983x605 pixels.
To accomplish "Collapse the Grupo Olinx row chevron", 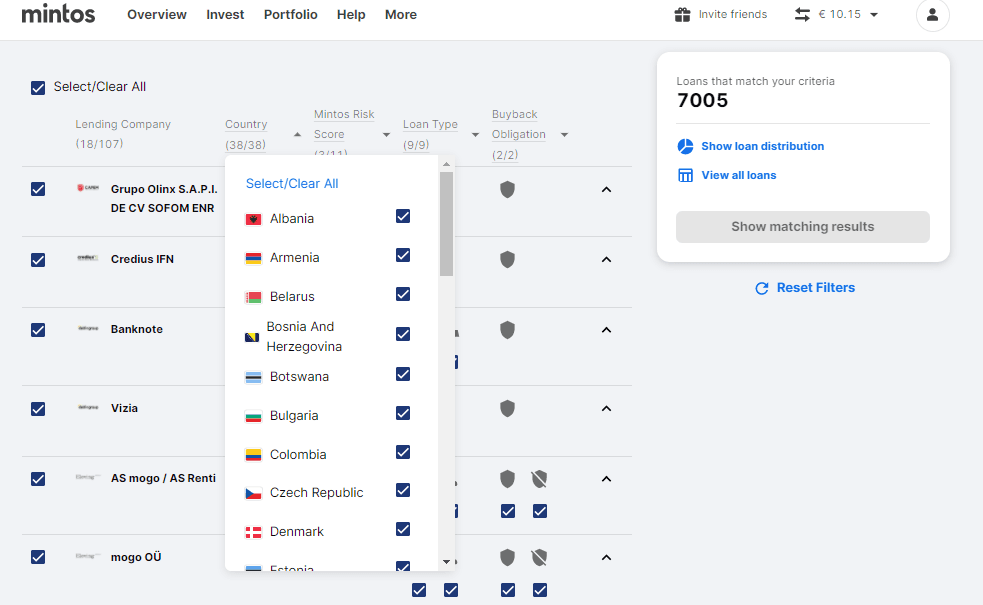I will pos(606,189).
